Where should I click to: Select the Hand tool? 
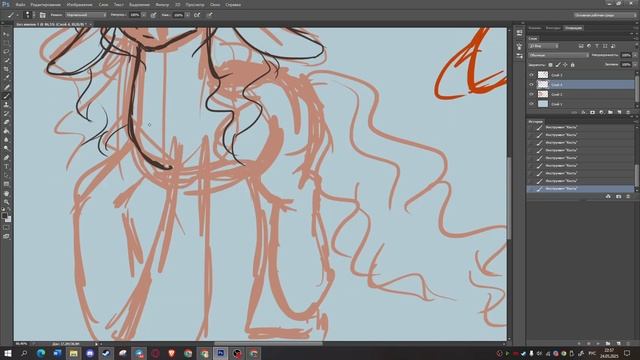click(x=6, y=193)
